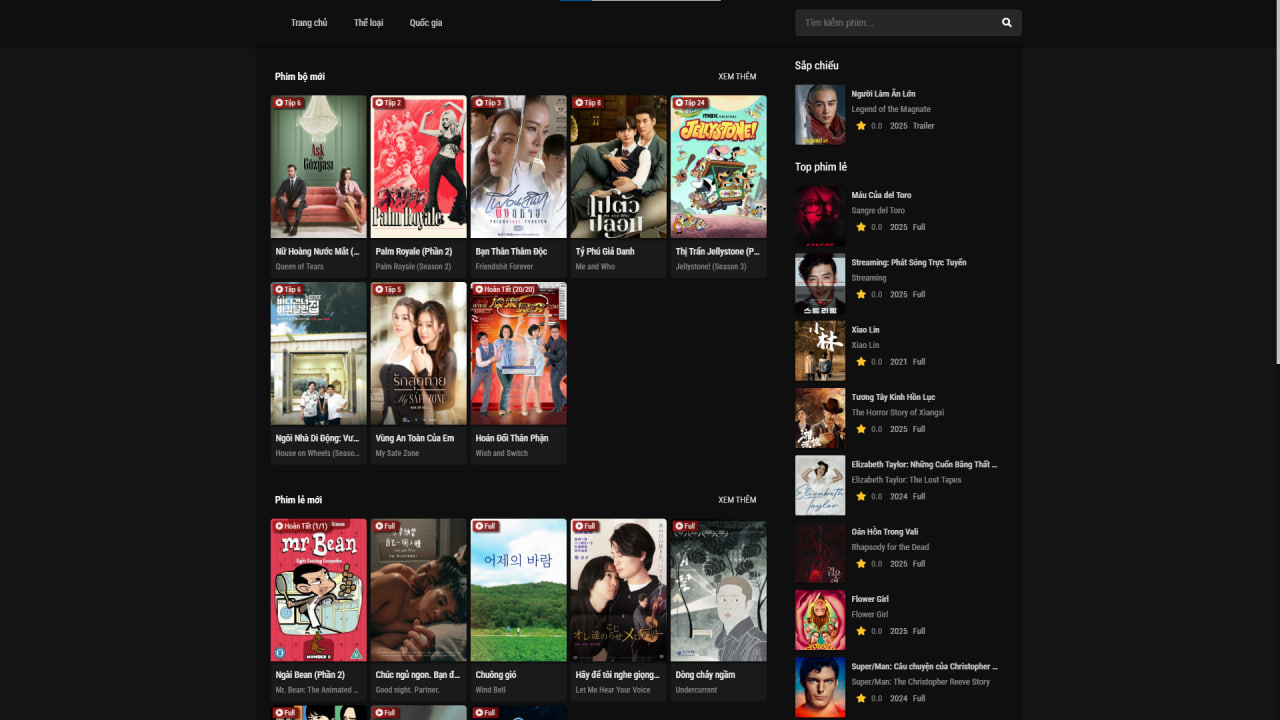This screenshot has height=720, width=1280.
Task: Go to Trang chủ home page
Action: coord(309,23)
